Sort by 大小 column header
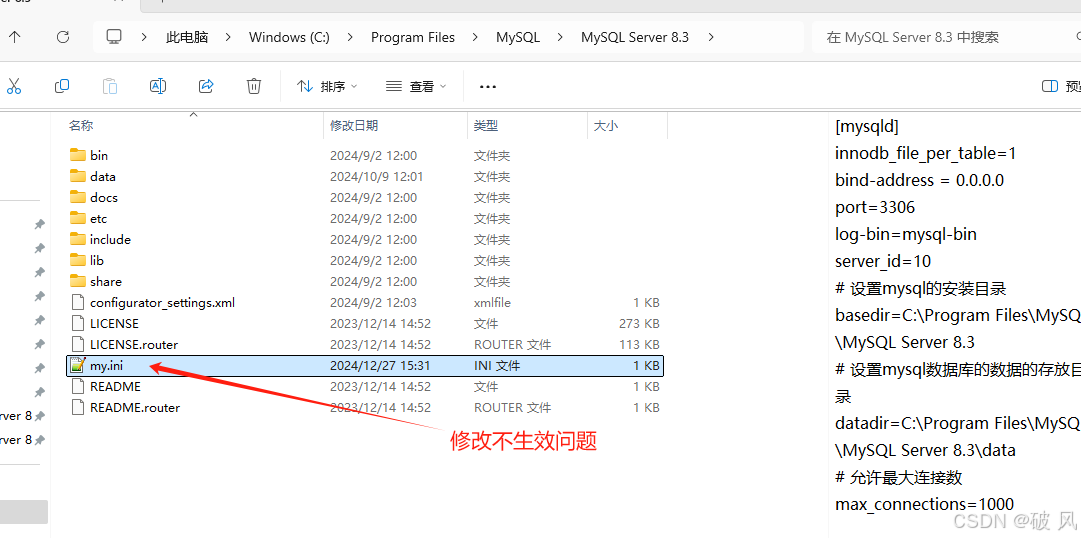The image size is (1081, 538). point(606,126)
